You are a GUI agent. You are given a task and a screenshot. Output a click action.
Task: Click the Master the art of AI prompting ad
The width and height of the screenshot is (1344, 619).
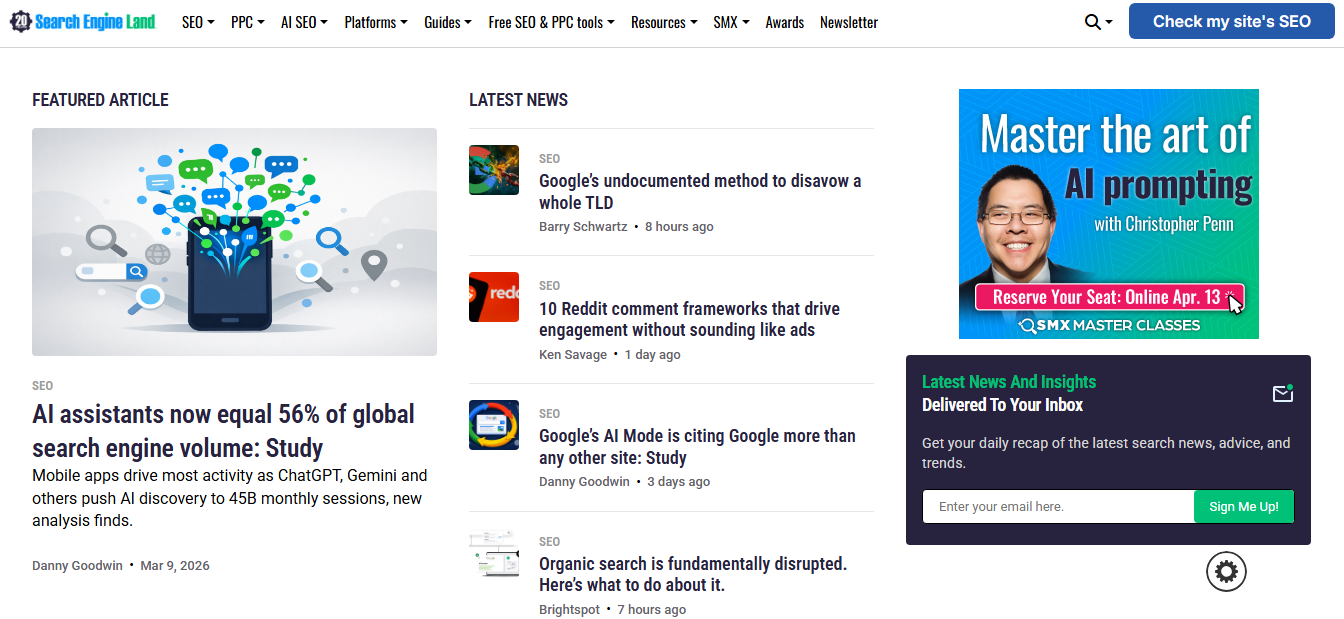(x=1108, y=214)
